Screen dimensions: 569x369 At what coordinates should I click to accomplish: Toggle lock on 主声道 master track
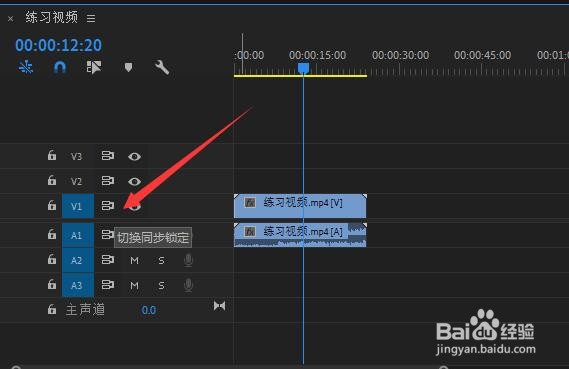click(52, 309)
